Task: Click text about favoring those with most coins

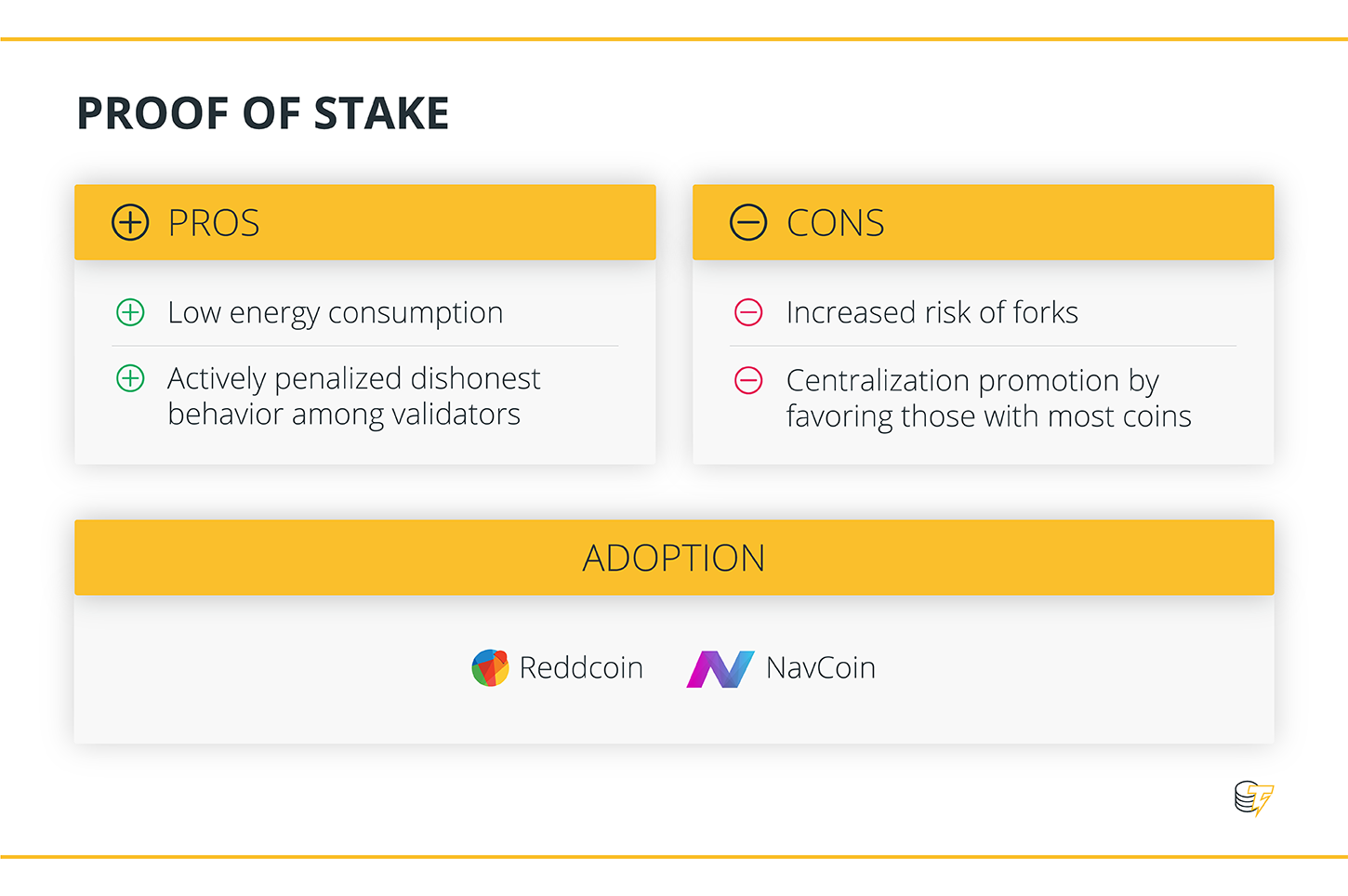Action: click(989, 398)
